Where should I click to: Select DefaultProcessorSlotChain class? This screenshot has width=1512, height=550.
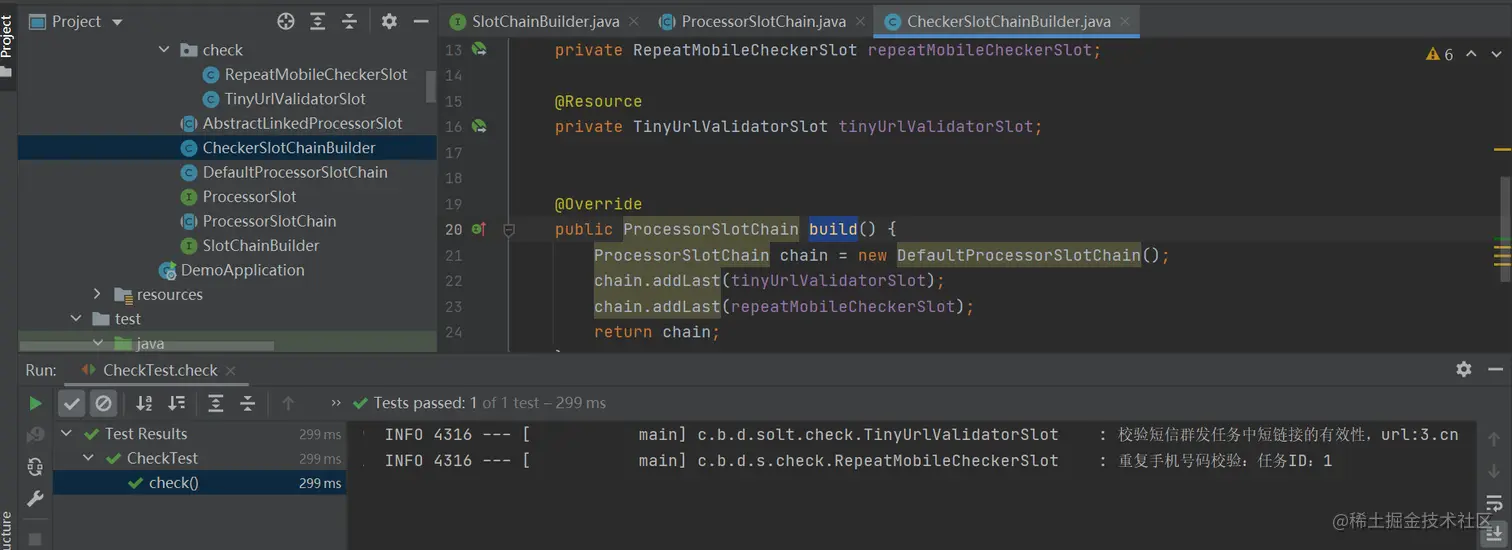(x=295, y=172)
